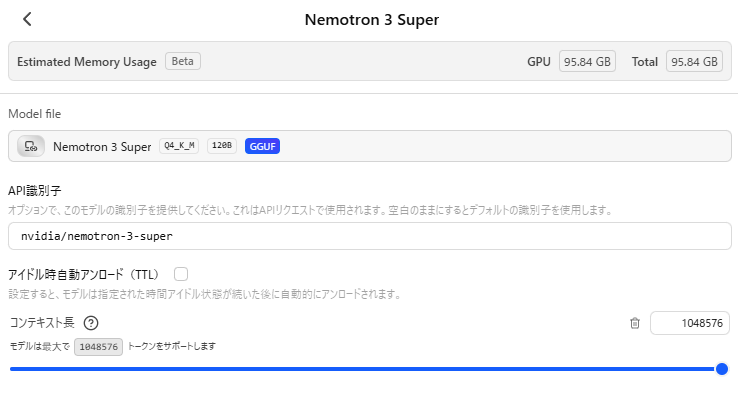Screen dimensions: 738x393
Task: Click the 1048576 maximum tokens chip
Action: pyautogui.click(x=98, y=347)
